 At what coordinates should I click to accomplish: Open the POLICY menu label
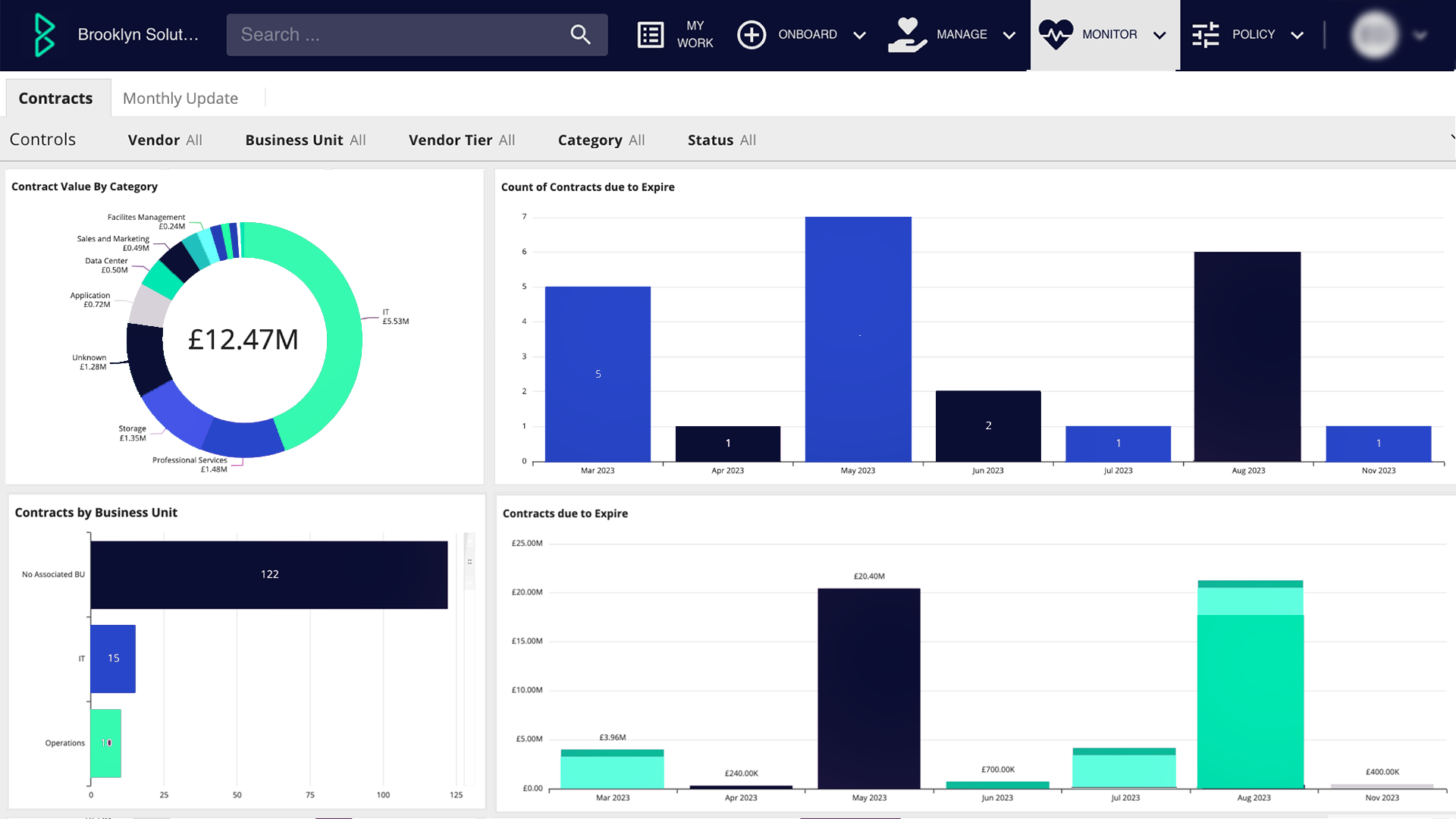(x=1254, y=35)
